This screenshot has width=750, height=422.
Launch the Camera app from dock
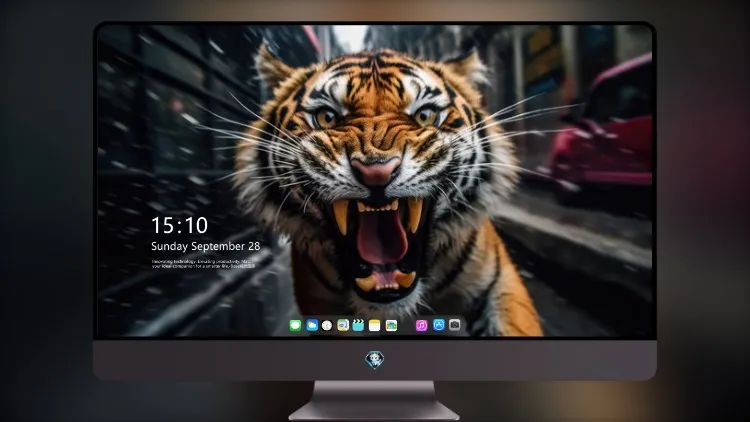[455, 325]
